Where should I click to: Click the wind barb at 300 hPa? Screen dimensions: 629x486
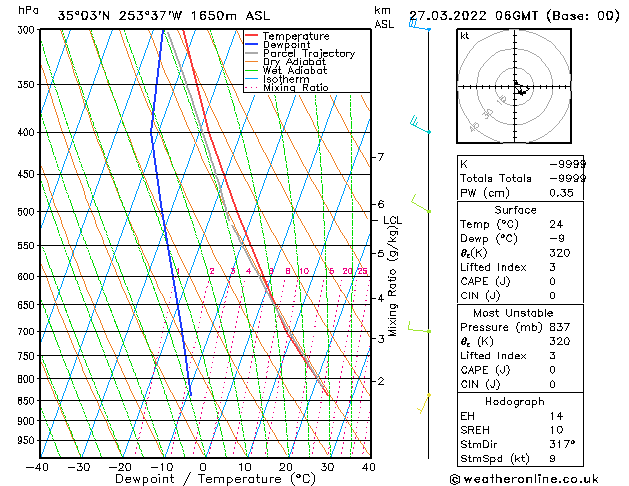tap(419, 25)
